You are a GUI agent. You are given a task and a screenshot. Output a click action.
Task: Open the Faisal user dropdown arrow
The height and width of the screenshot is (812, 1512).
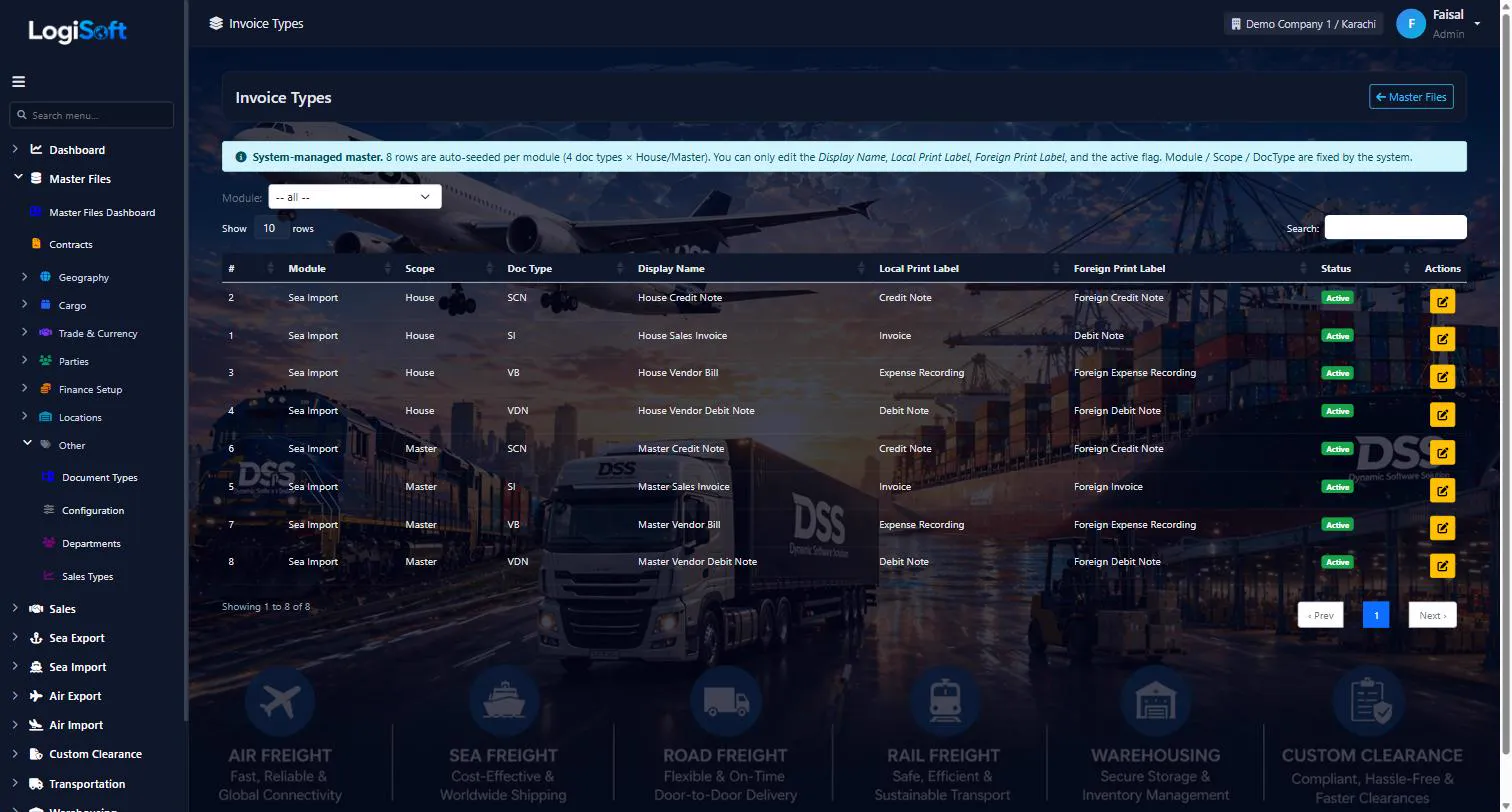pyautogui.click(x=1477, y=24)
